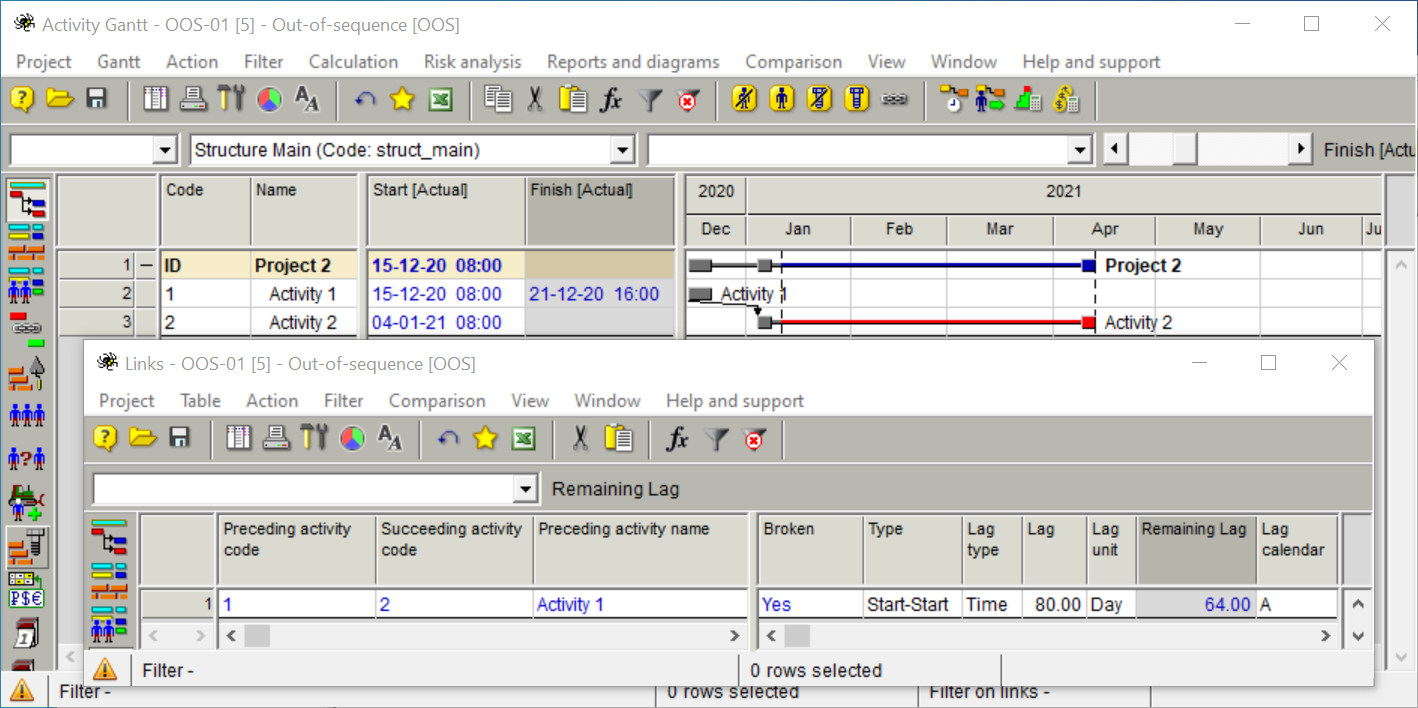The image size is (1418, 708).
Task: Export to Excel icon in Activity Gantt toolbar
Action: pos(441,99)
